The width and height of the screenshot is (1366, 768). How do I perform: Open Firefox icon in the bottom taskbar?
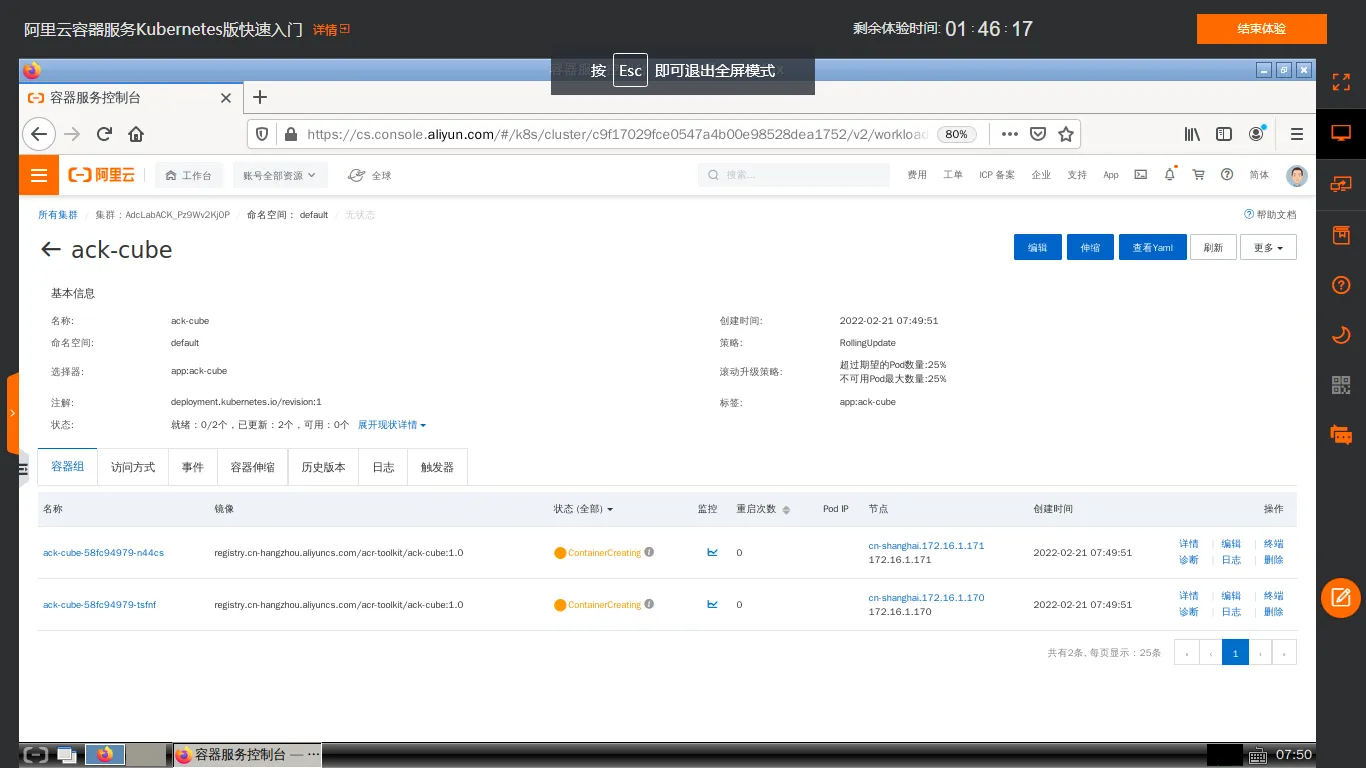pyautogui.click(x=105, y=755)
